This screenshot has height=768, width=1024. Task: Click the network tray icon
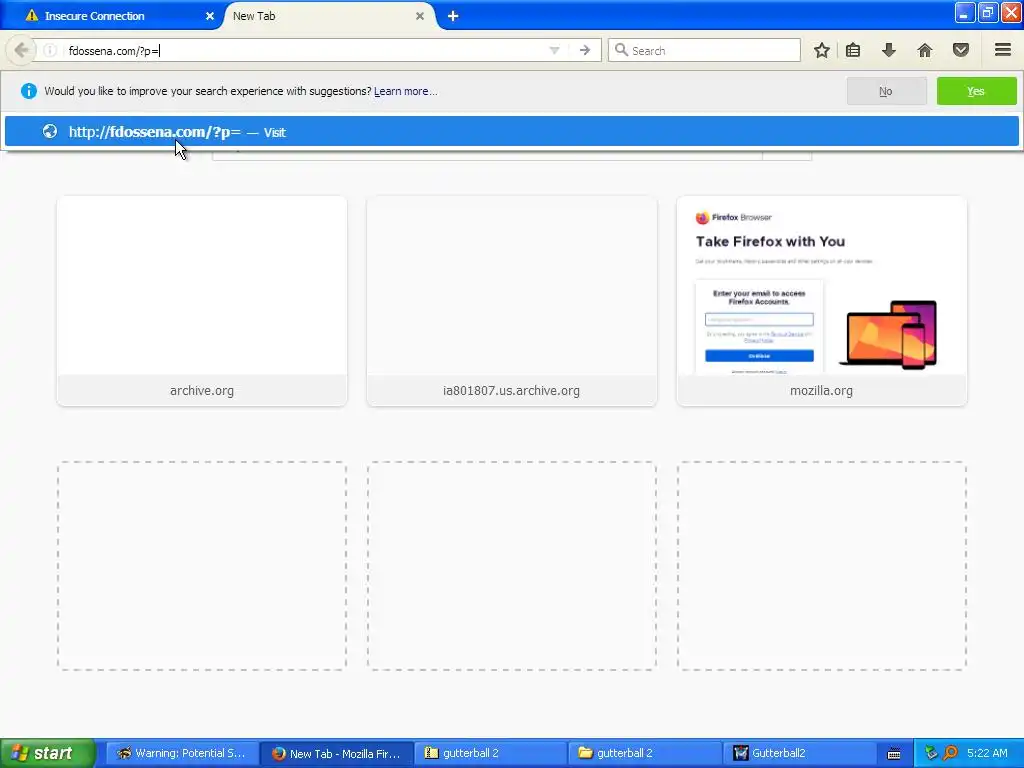click(931, 753)
